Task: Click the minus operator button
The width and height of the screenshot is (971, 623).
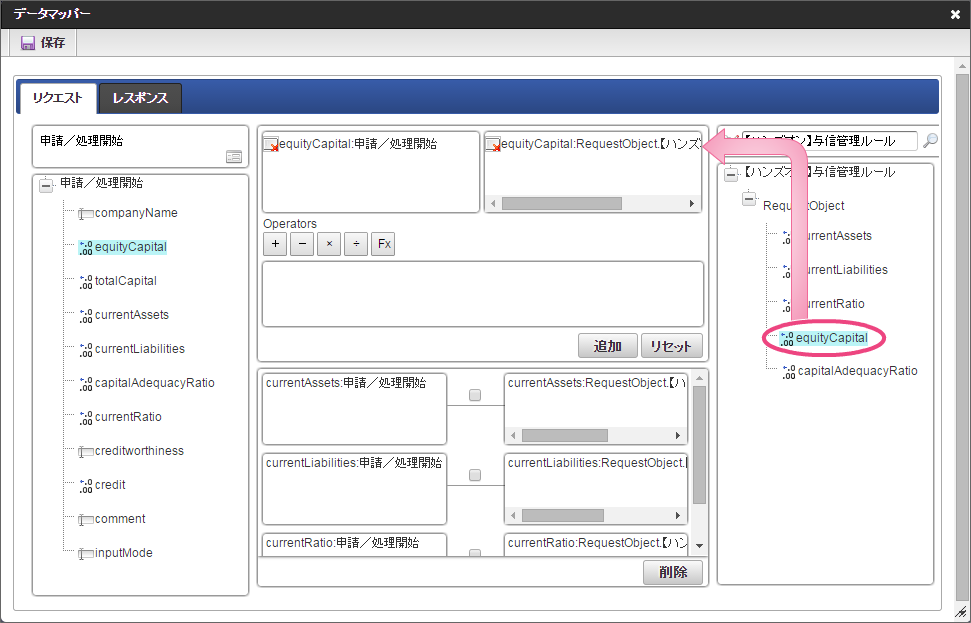Action: click(302, 244)
